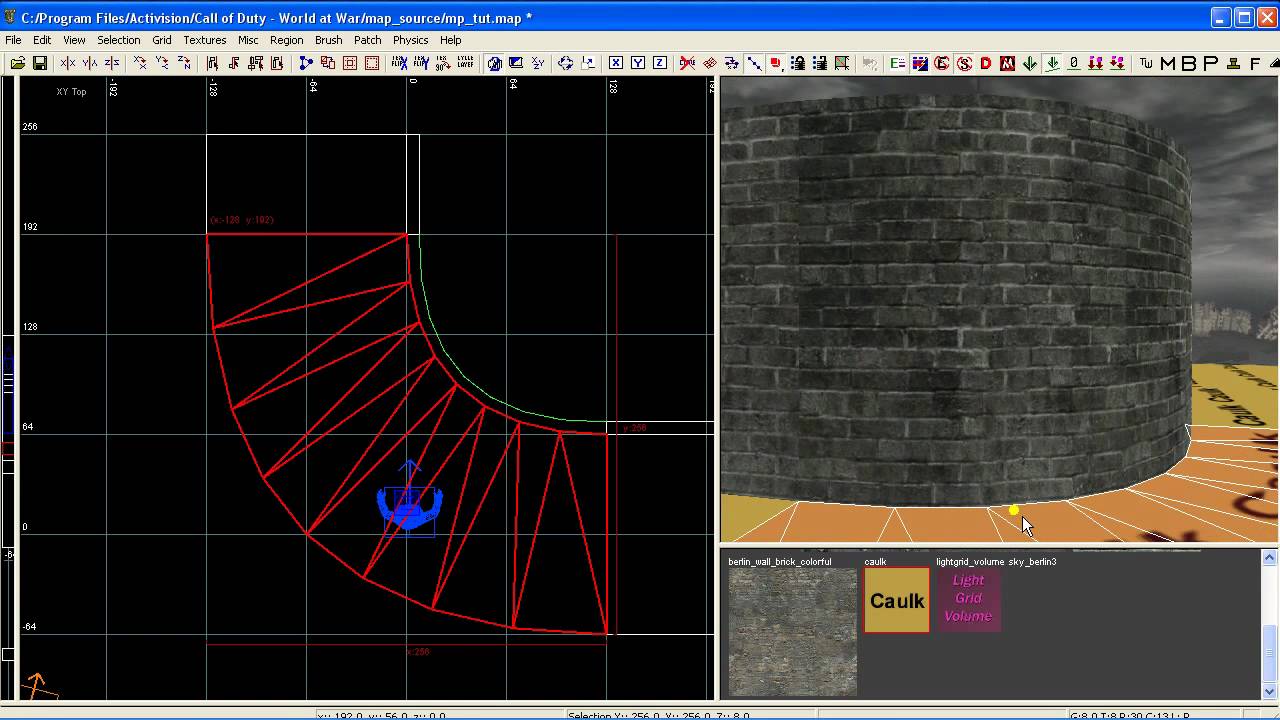
Task: Open the Brush menu
Action: pyautogui.click(x=328, y=40)
